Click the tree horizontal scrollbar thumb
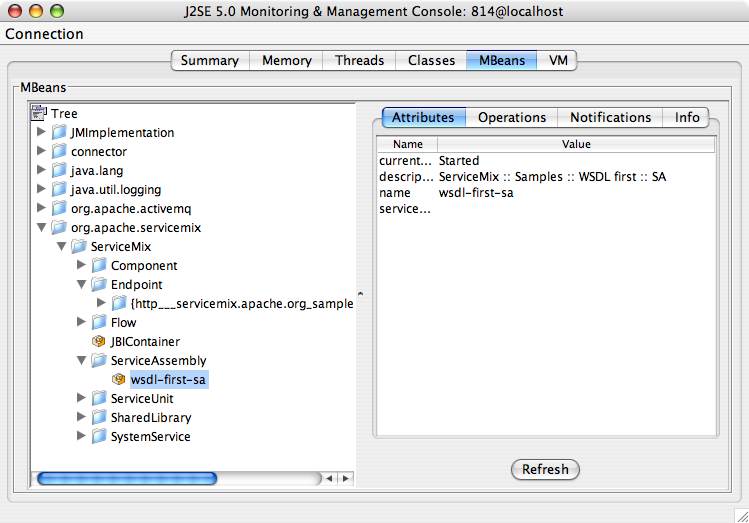This screenshot has width=749, height=523. tap(127, 478)
